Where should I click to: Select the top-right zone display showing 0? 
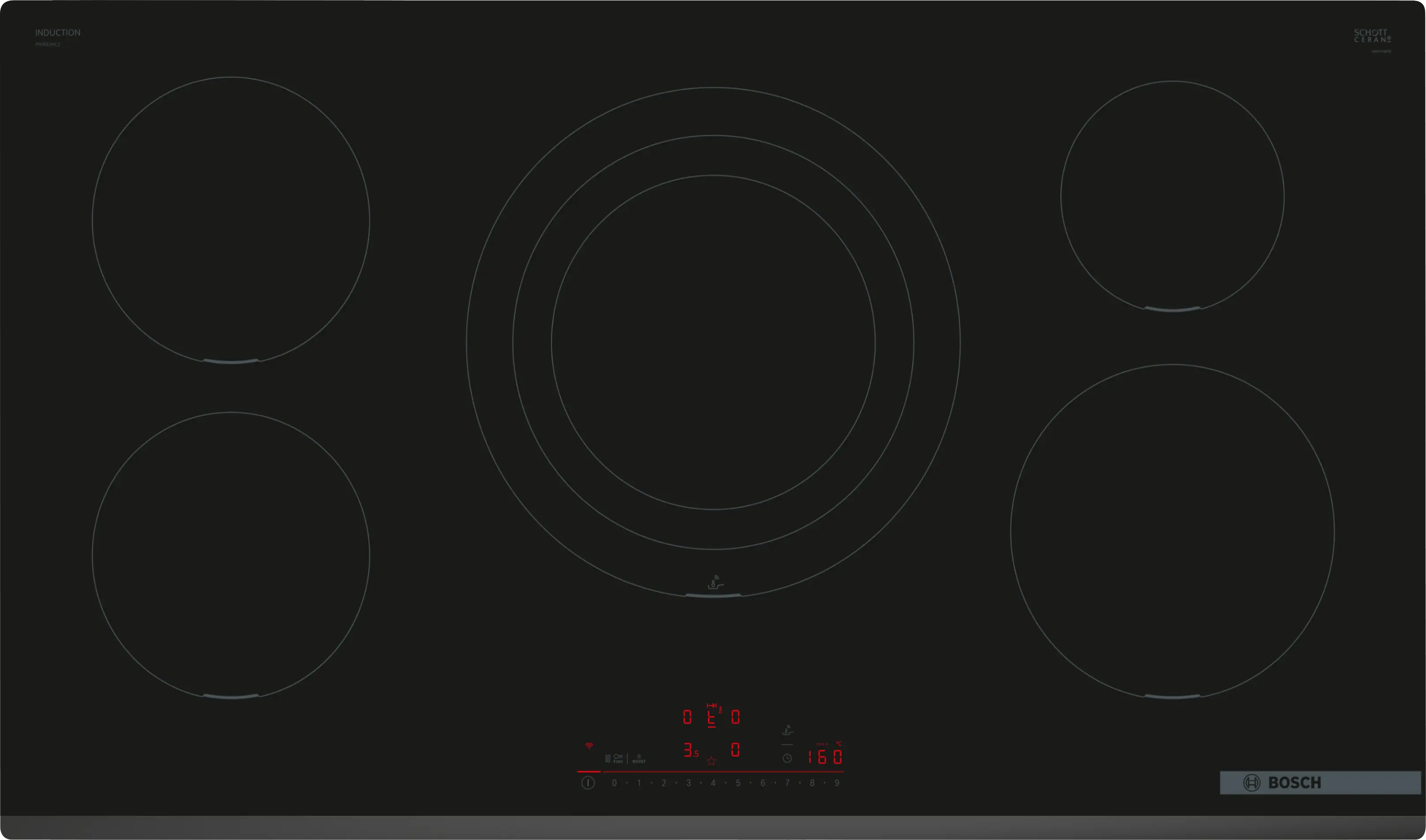[x=735, y=717]
